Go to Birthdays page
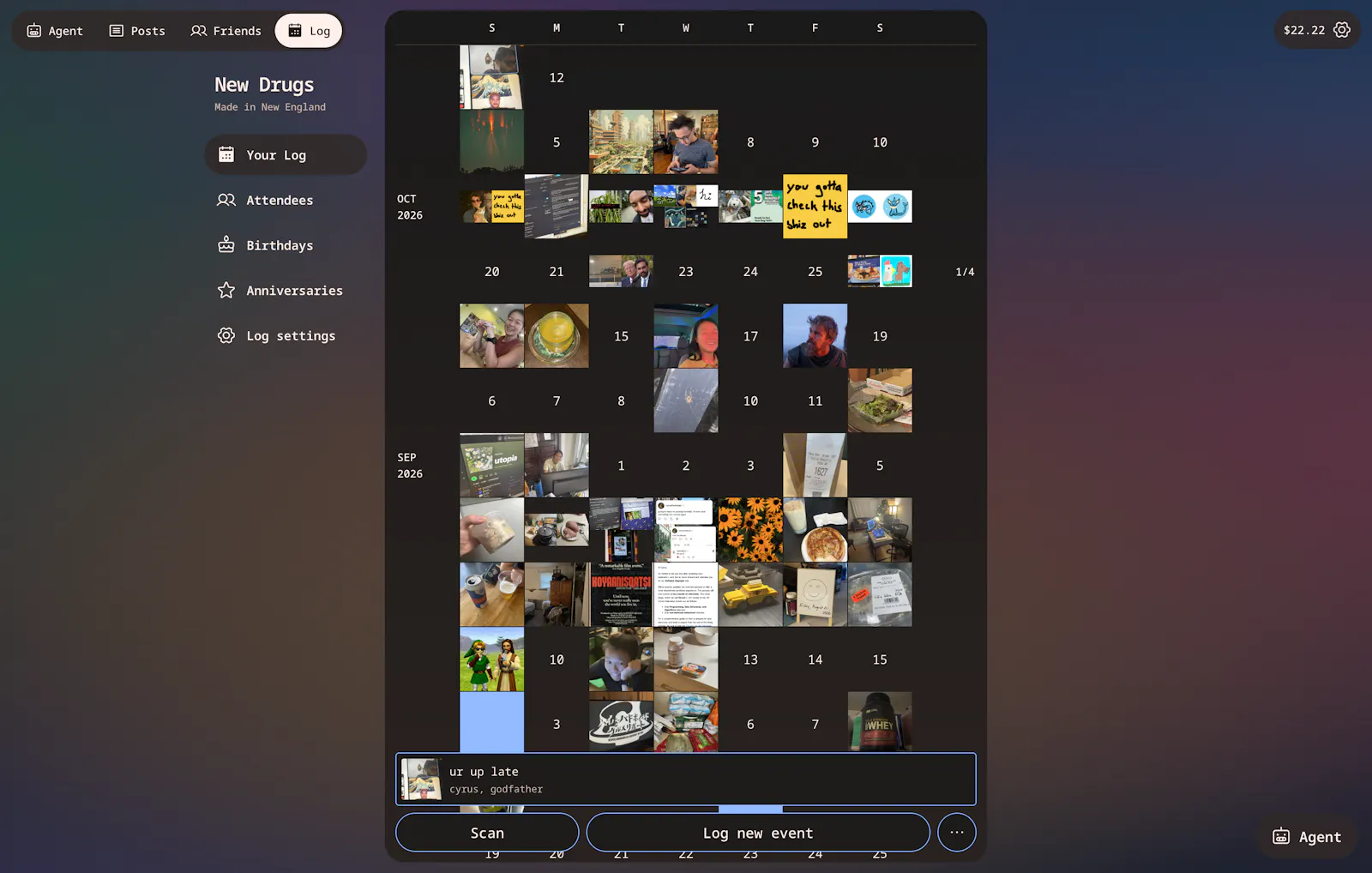 click(286, 245)
